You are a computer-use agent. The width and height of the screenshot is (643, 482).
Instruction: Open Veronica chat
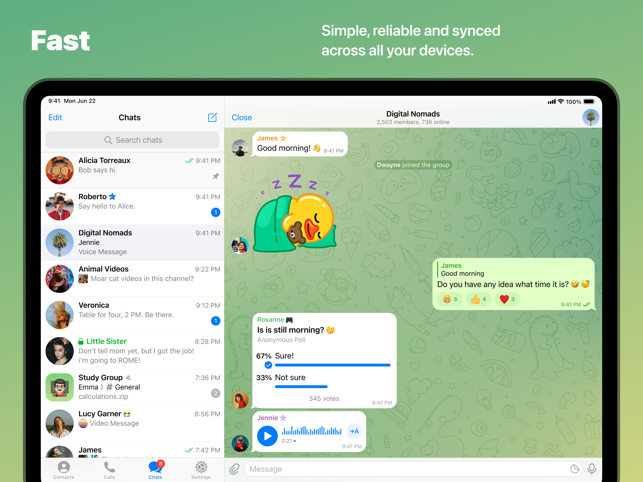pyautogui.click(x=132, y=315)
